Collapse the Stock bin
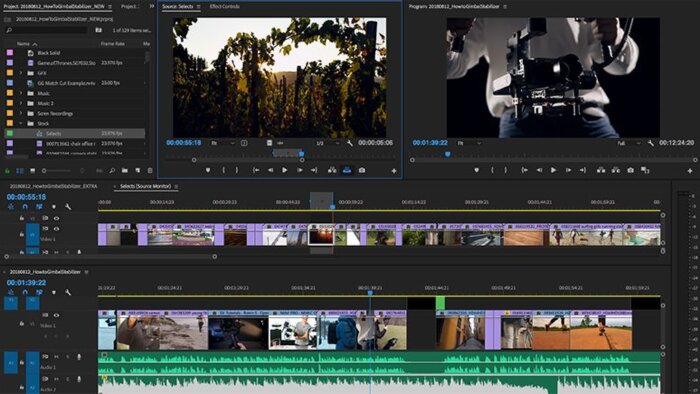This screenshot has width=700, height=394. [21, 123]
